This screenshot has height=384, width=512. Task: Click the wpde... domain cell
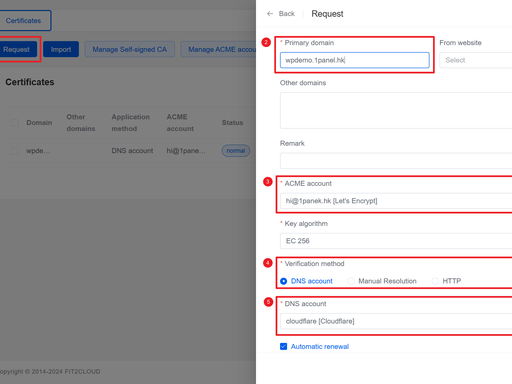pos(38,151)
